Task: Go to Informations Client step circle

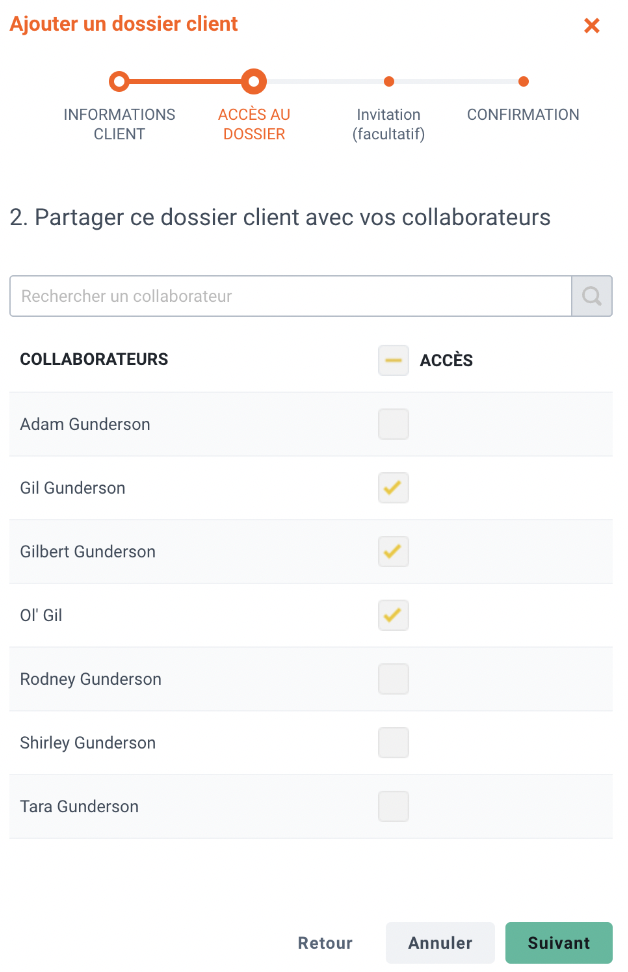Action: pos(119,81)
